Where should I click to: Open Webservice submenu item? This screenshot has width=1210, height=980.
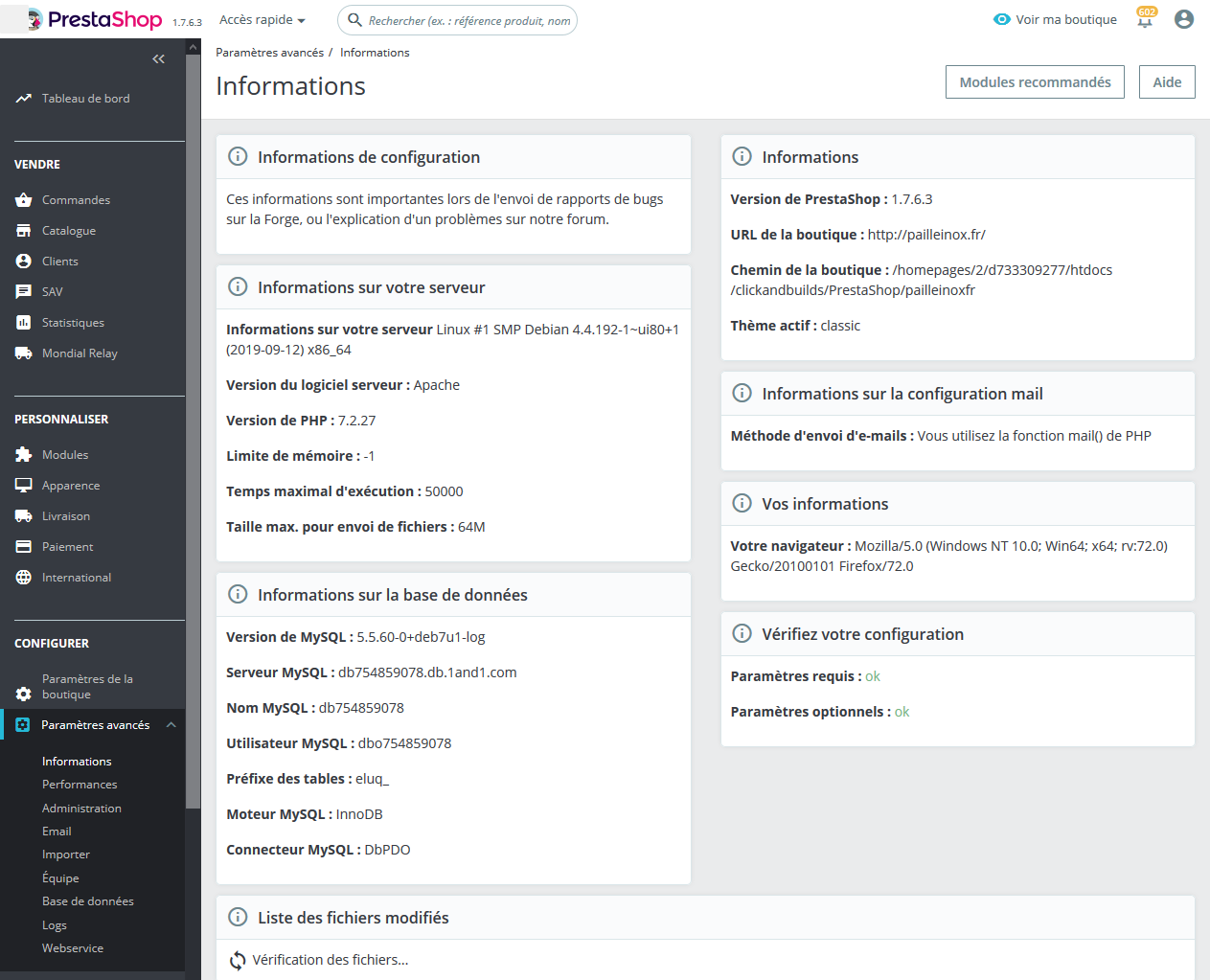tap(73, 948)
